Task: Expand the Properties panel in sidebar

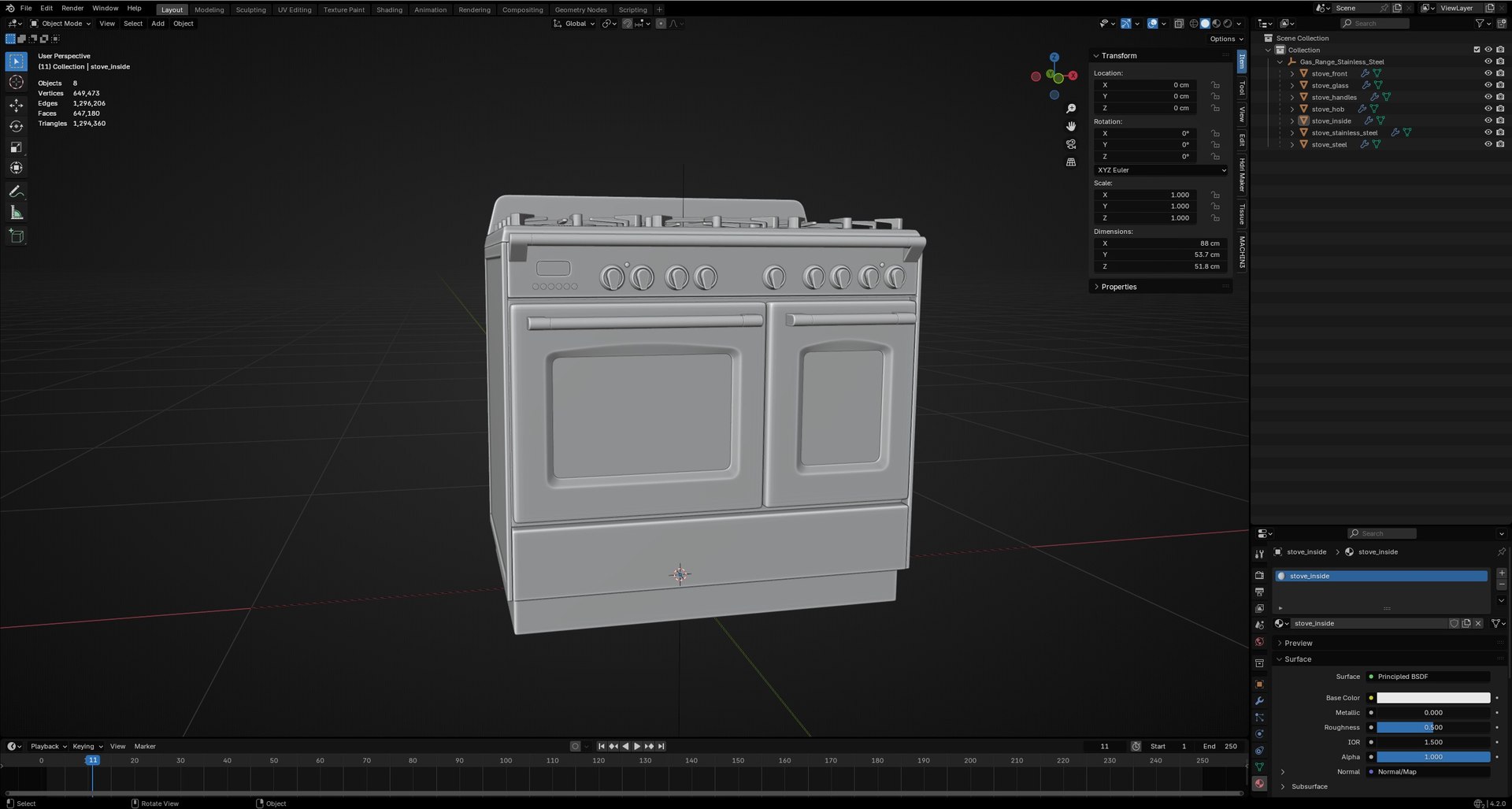Action: point(1118,287)
